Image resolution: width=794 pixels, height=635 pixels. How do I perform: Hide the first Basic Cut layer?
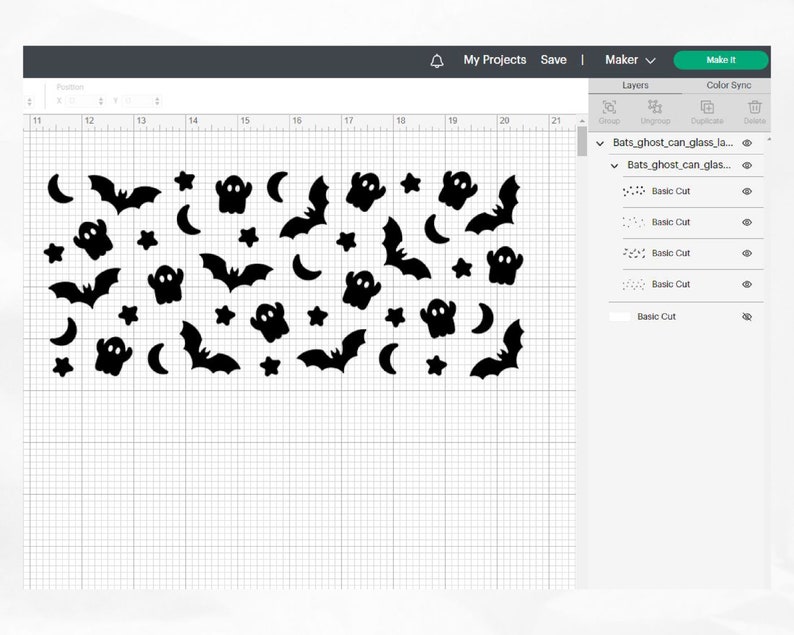click(x=747, y=191)
